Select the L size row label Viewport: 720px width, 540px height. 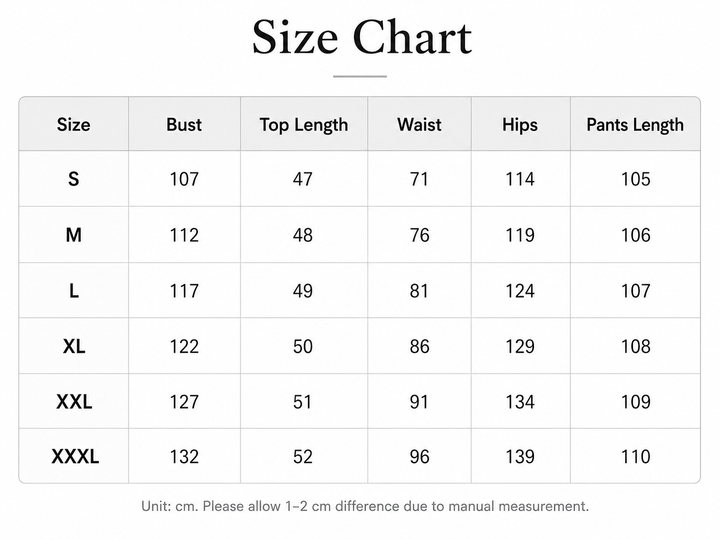point(73,291)
